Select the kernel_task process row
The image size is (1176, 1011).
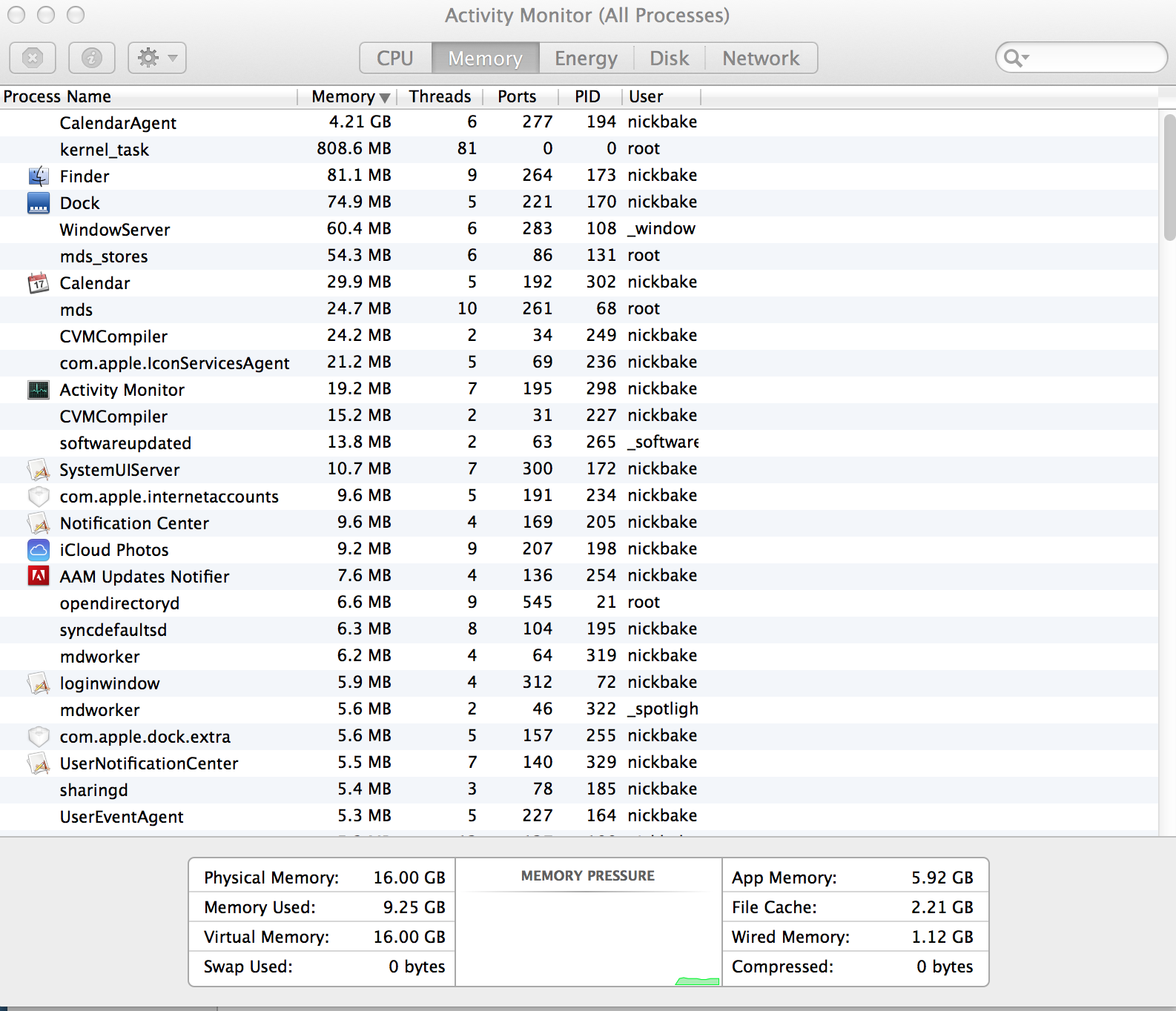pos(579,150)
